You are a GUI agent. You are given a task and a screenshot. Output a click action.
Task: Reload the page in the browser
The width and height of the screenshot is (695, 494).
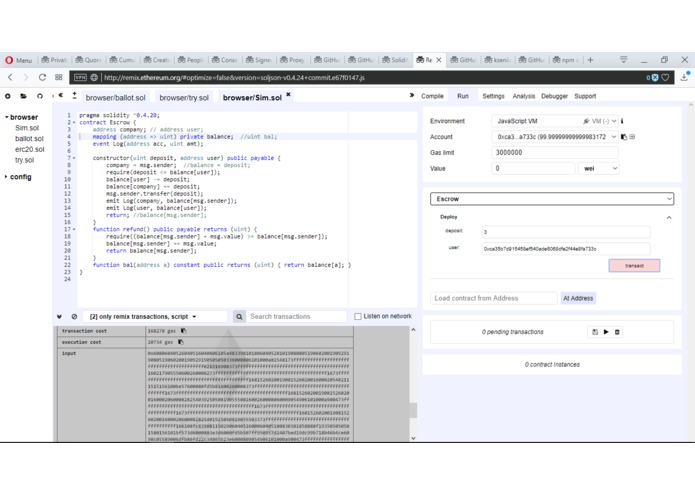click(x=42, y=78)
